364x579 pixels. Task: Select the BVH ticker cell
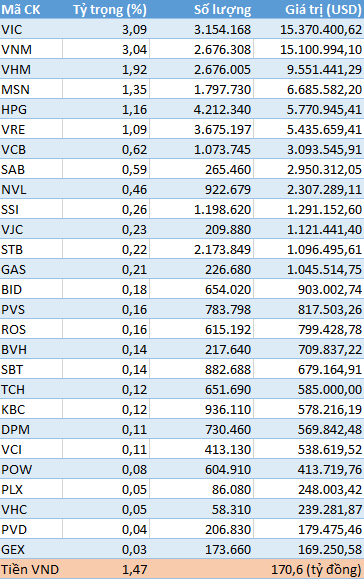click(31, 349)
